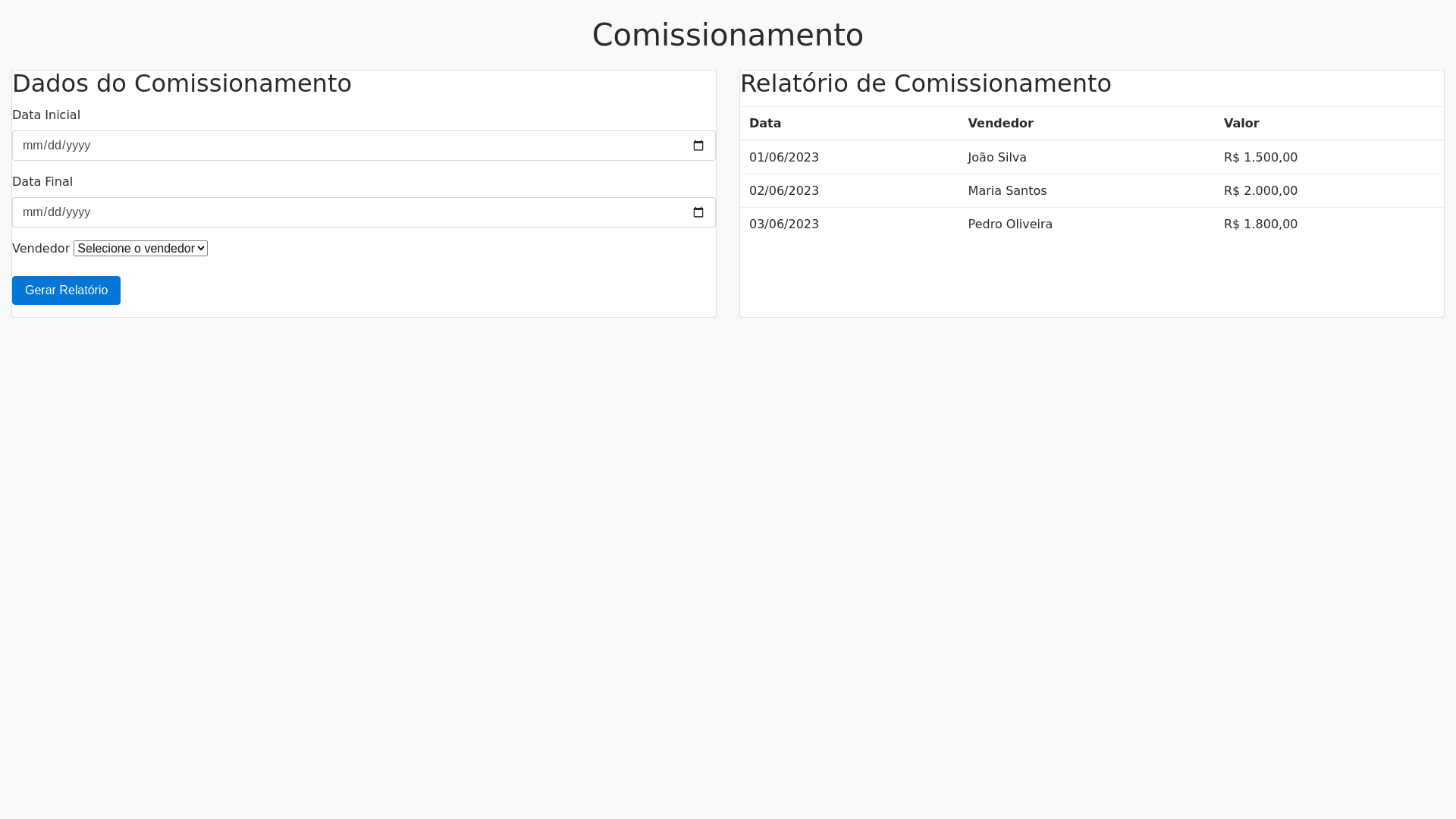Screen dimensions: 1456x819
Task: Click the Dados do Comissionamento heading
Action: (x=182, y=83)
